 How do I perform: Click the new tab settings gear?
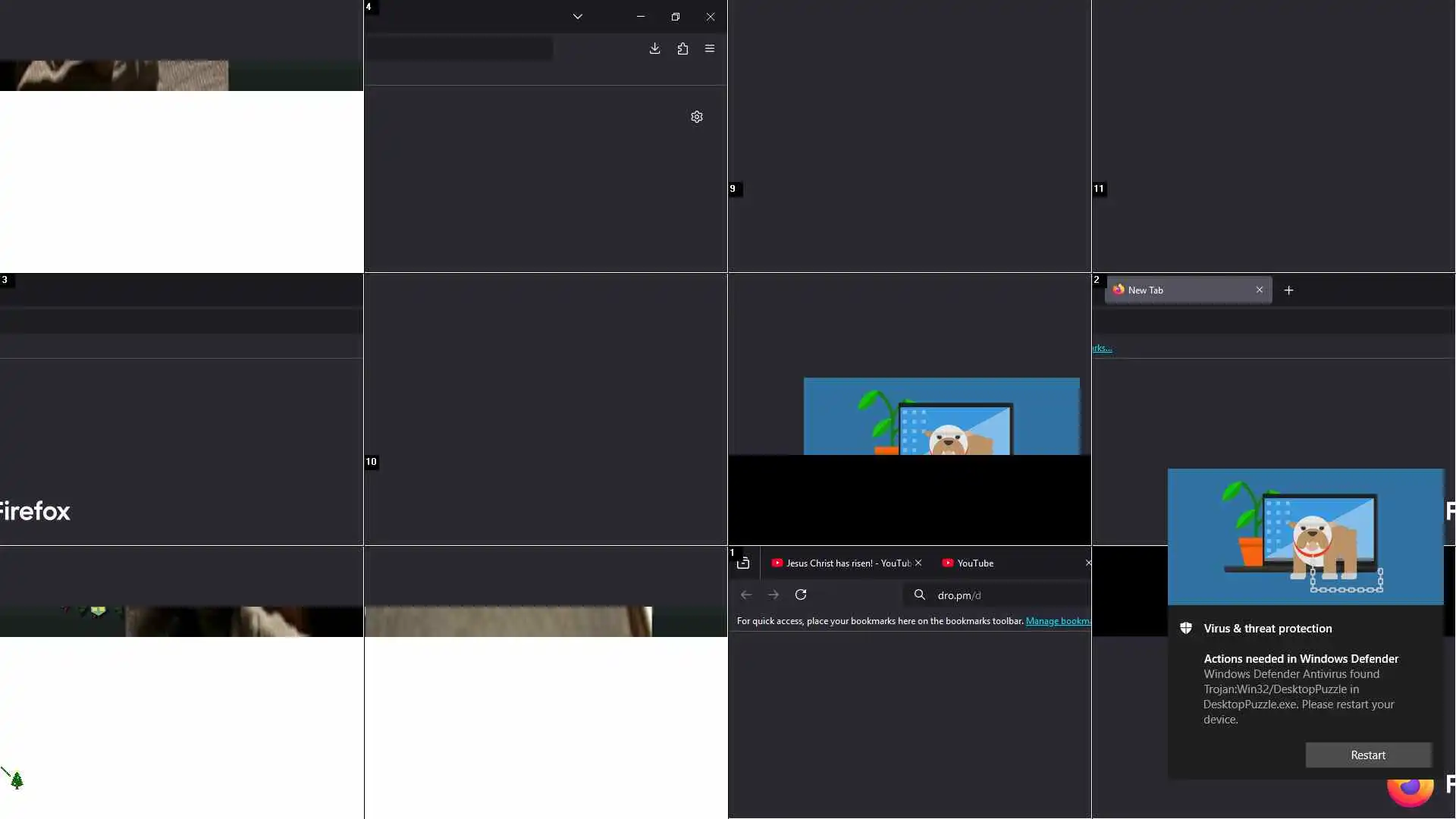coord(697,117)
